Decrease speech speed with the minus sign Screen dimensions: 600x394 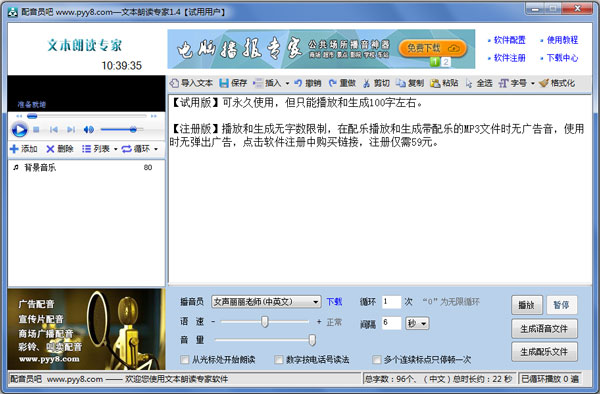[213, 322]
